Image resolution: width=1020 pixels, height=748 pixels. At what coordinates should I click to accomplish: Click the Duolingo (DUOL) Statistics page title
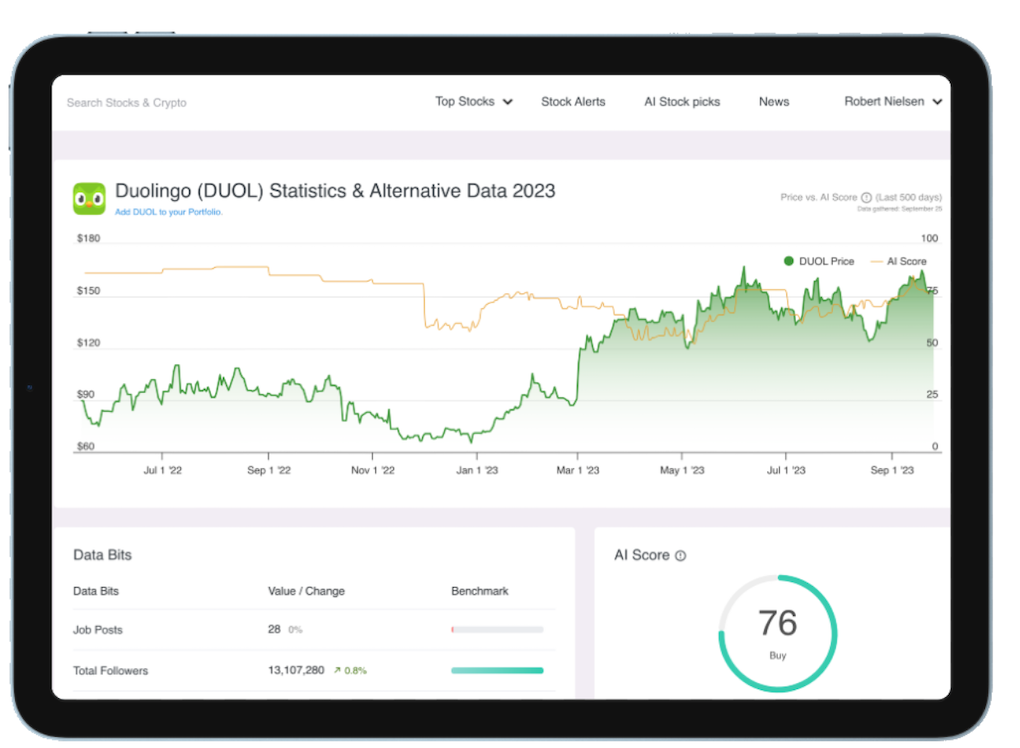[335, 191]
